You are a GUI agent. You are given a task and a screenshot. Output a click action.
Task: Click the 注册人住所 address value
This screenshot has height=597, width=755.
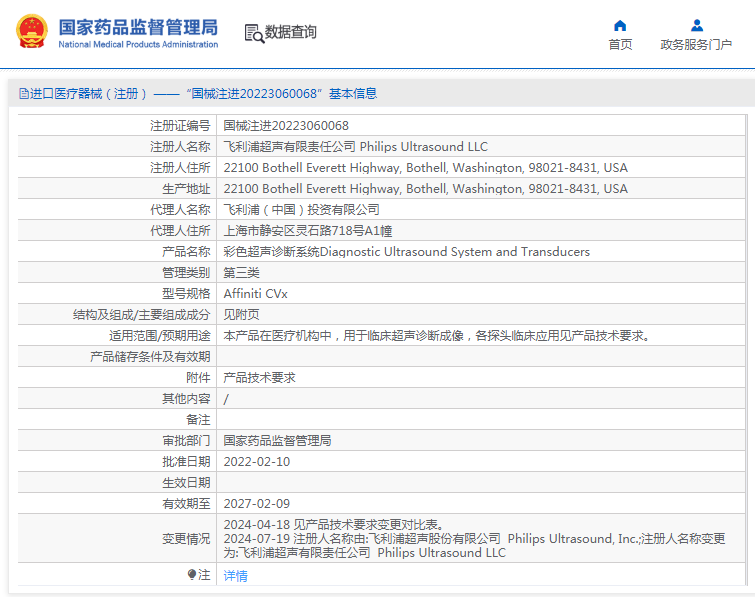click(426, 168)
